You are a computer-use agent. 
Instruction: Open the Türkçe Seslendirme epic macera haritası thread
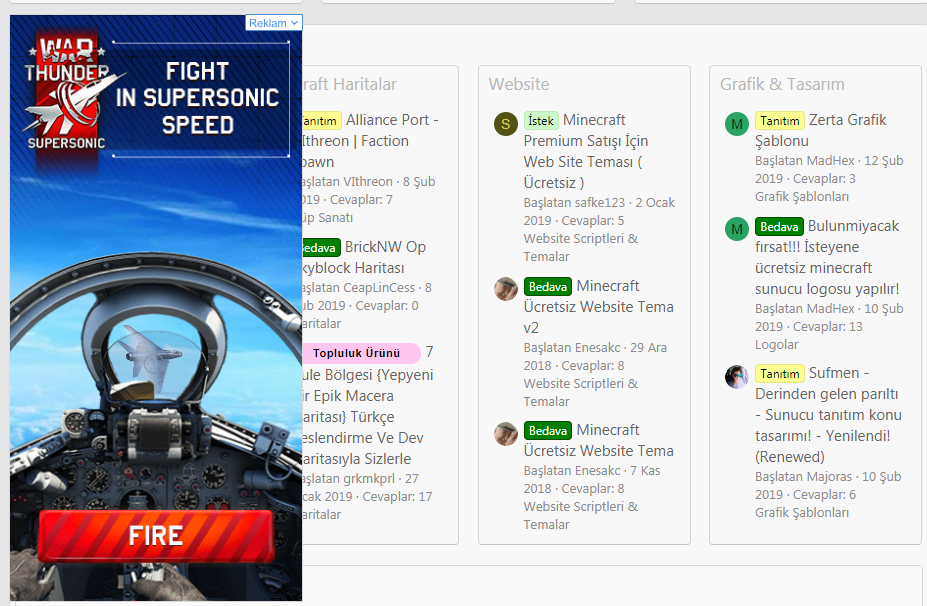pos(368,406)
